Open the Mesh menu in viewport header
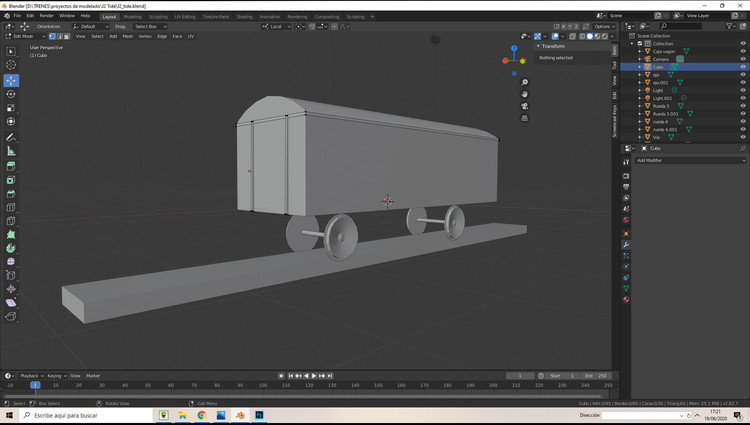This screenshot has height=425, width=750. click(128, 36)
